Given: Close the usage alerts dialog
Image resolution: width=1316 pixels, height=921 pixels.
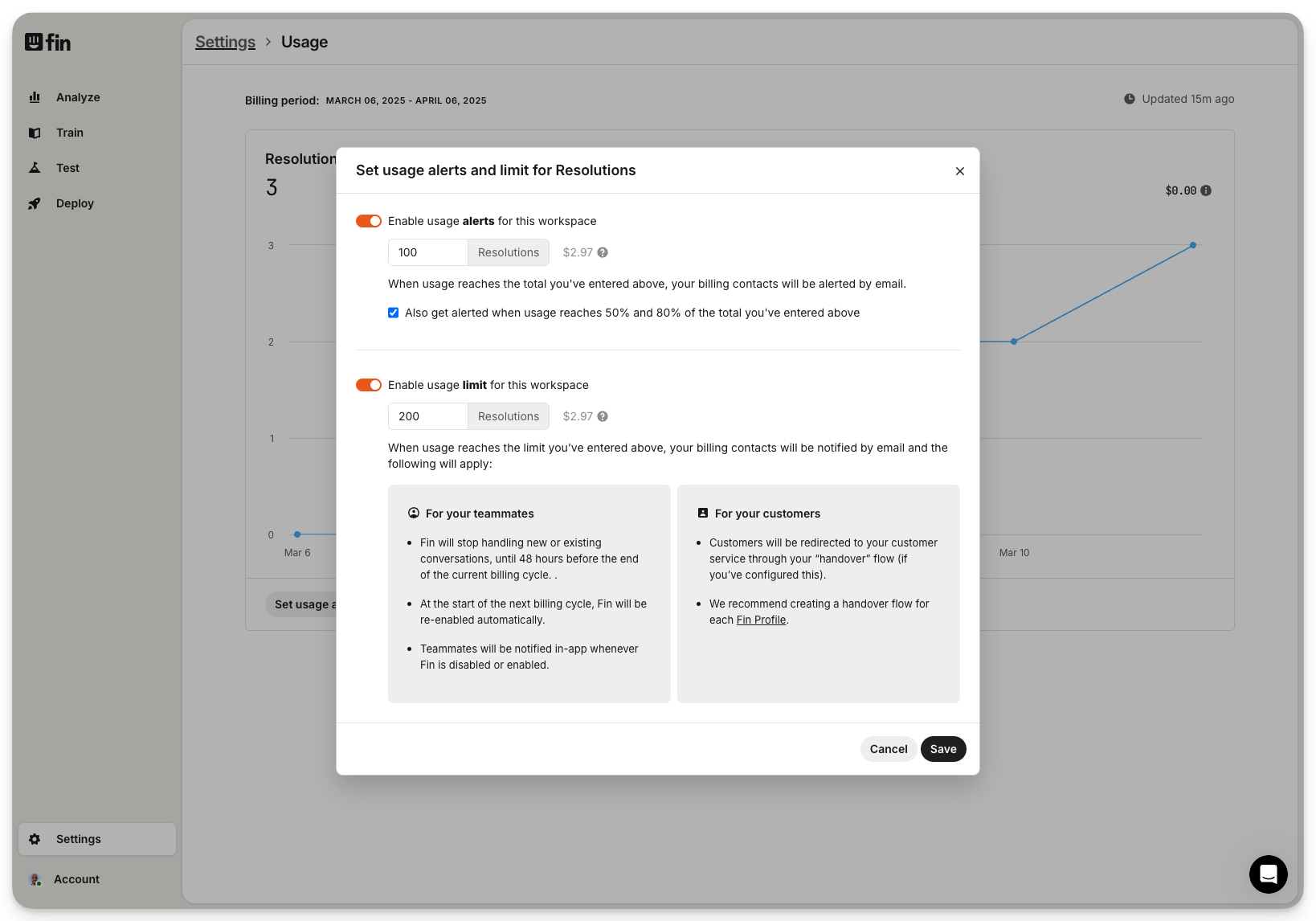Looking at the screenshot, I should [x=959, y=171].
